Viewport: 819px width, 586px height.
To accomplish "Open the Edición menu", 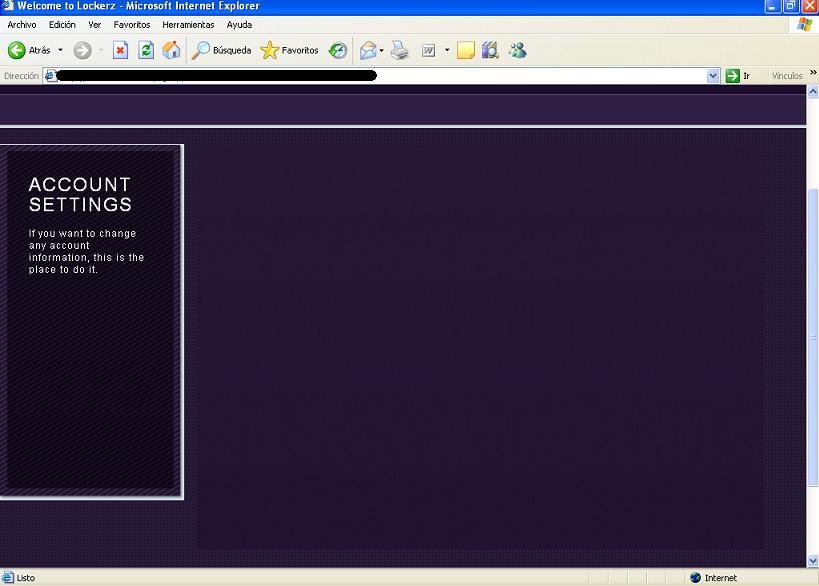I will 62,25.
